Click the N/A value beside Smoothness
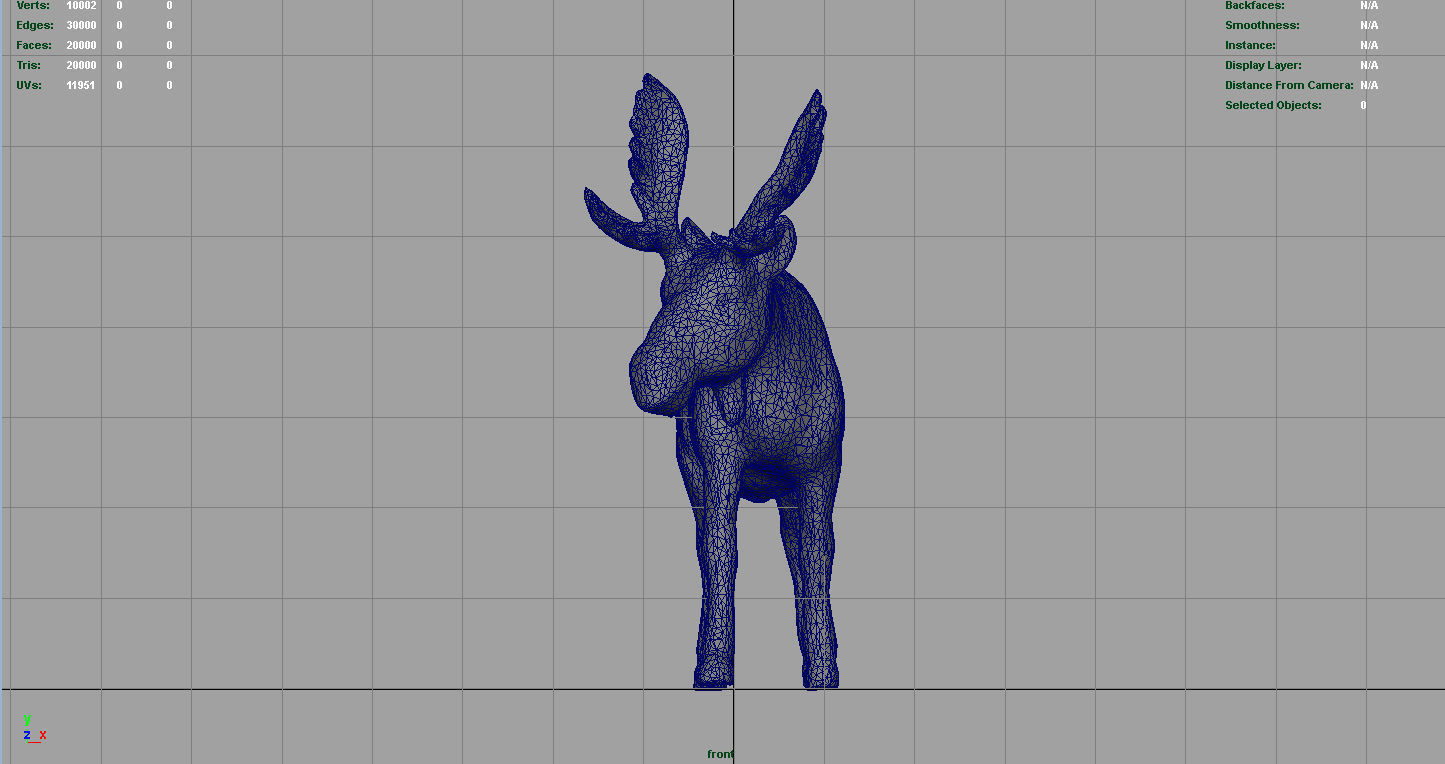1445x764 pixels. [x=1369, y=25]
